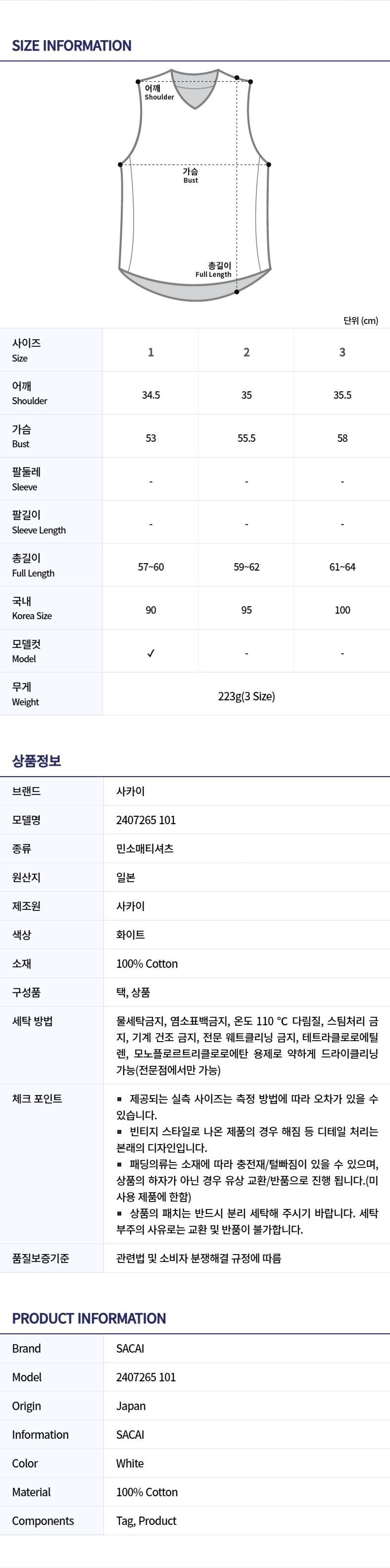The image size is (390, 1568).
Task: Click the full length value 61~64
Action: tap(342, 567)
